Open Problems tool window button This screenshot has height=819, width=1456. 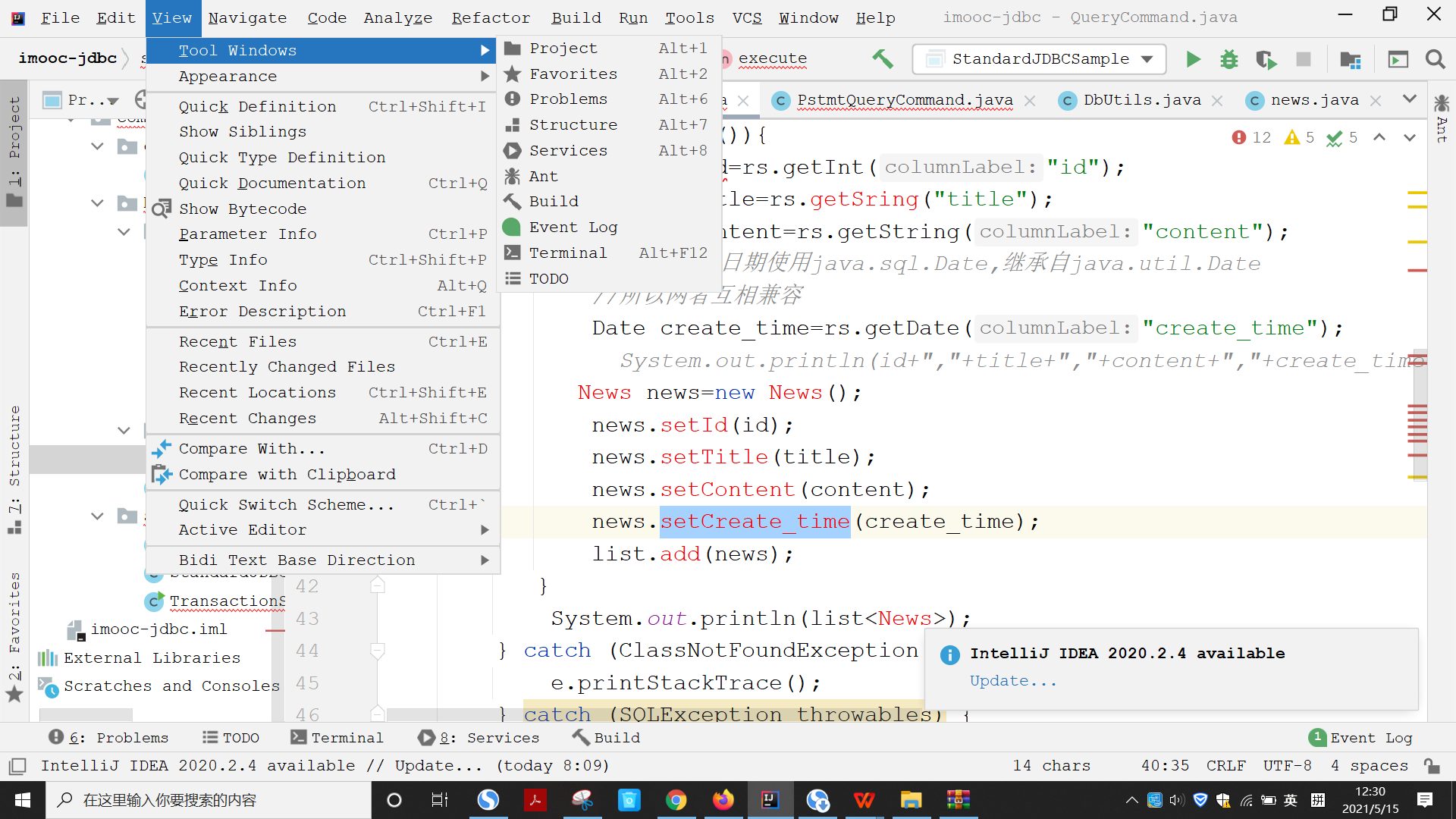(108, 738)
